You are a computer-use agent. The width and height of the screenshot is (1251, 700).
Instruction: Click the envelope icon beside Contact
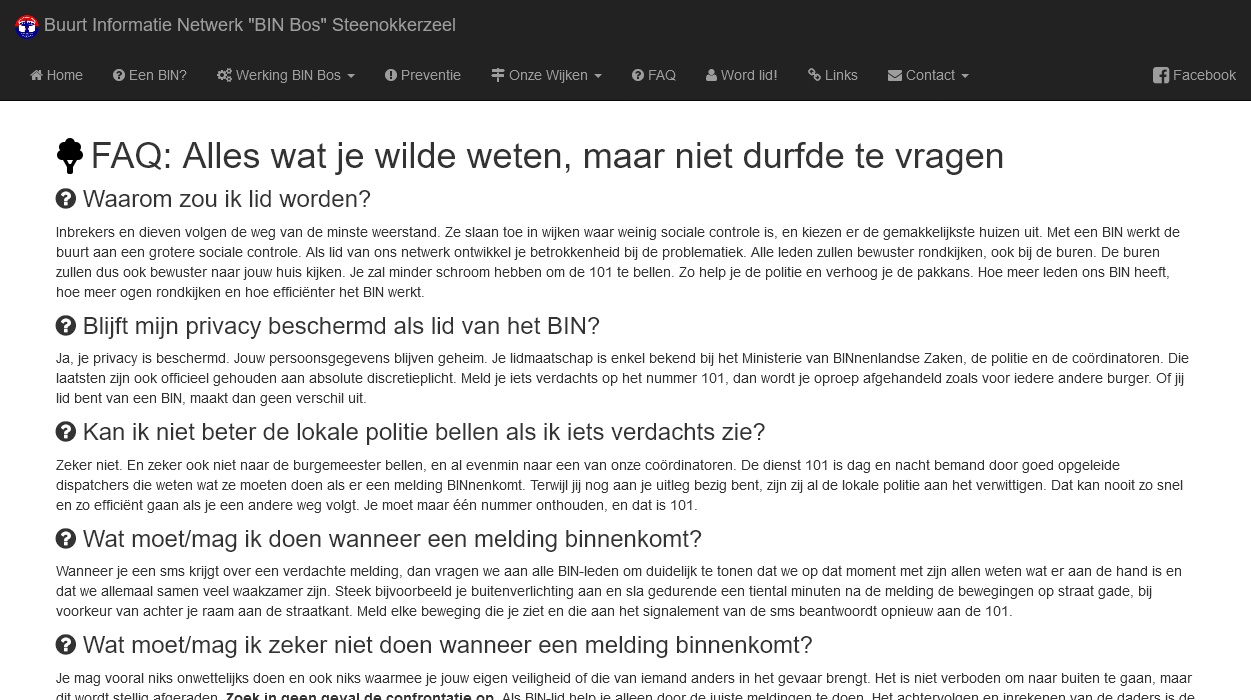895,75
